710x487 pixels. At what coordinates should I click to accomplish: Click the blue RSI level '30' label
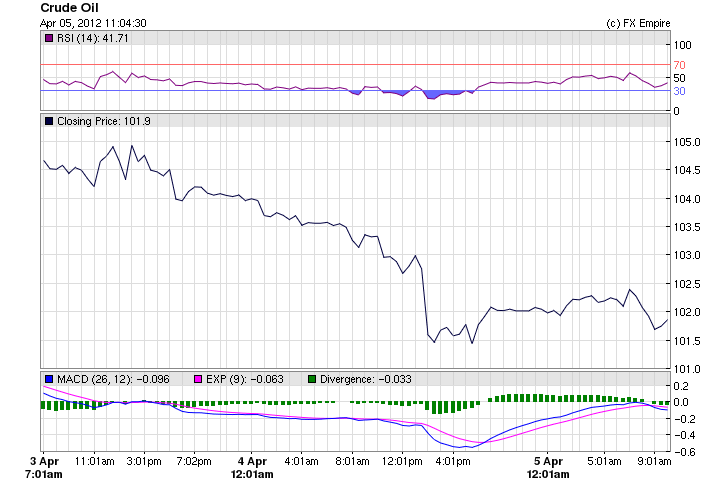679,91
